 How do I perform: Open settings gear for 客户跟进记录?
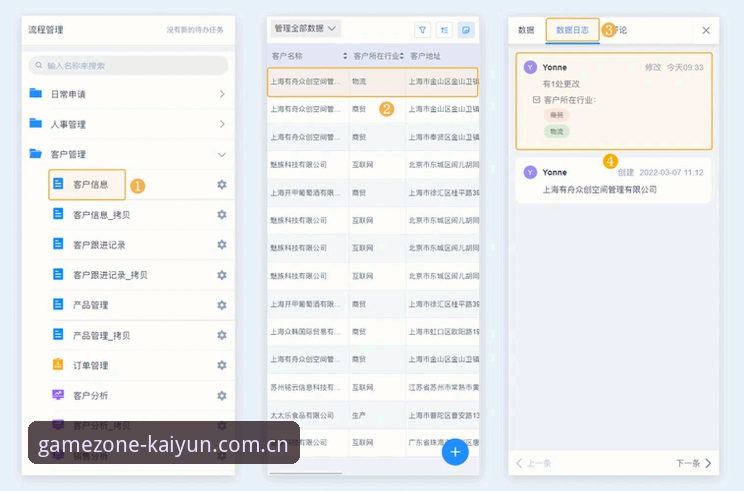point(222,244)
